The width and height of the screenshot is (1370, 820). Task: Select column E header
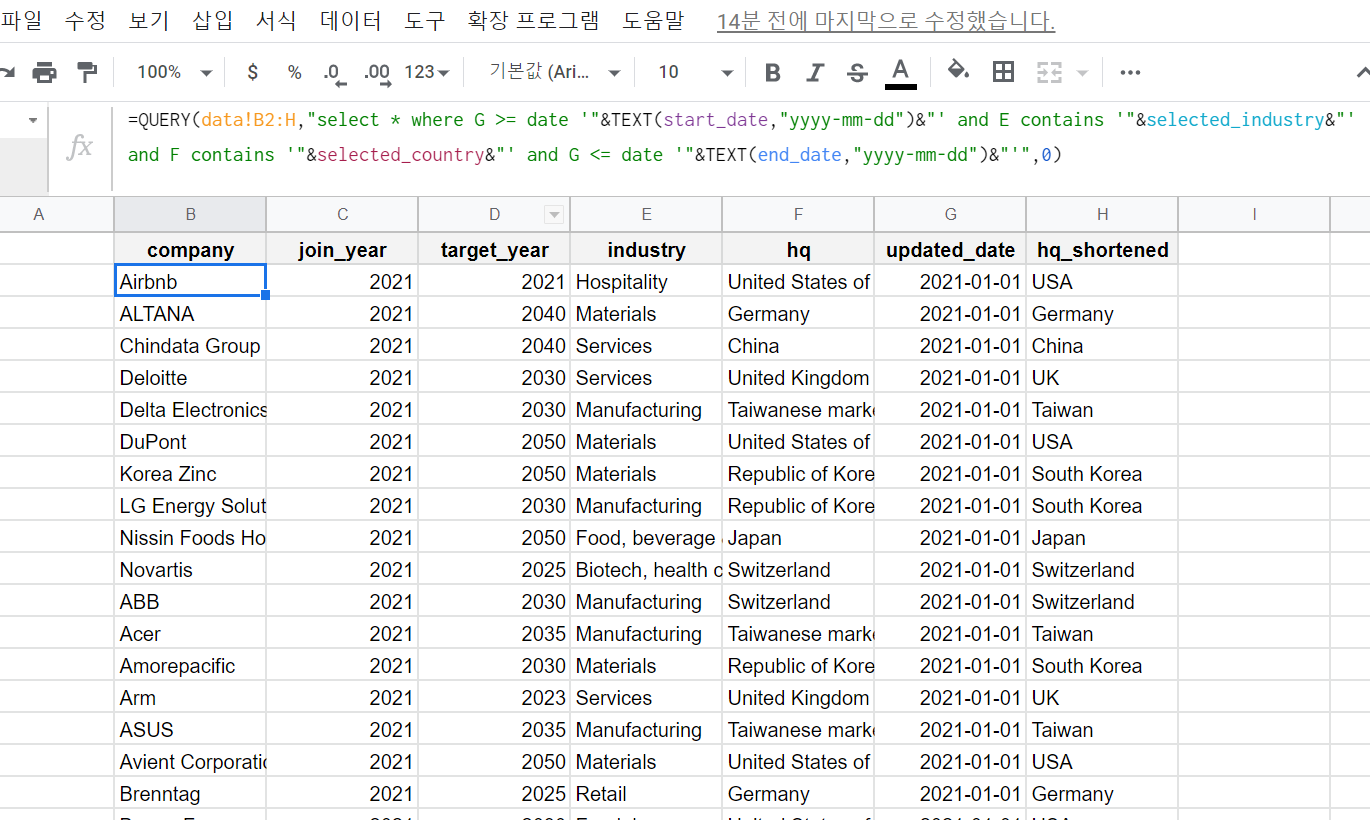[x=646, y=214]
